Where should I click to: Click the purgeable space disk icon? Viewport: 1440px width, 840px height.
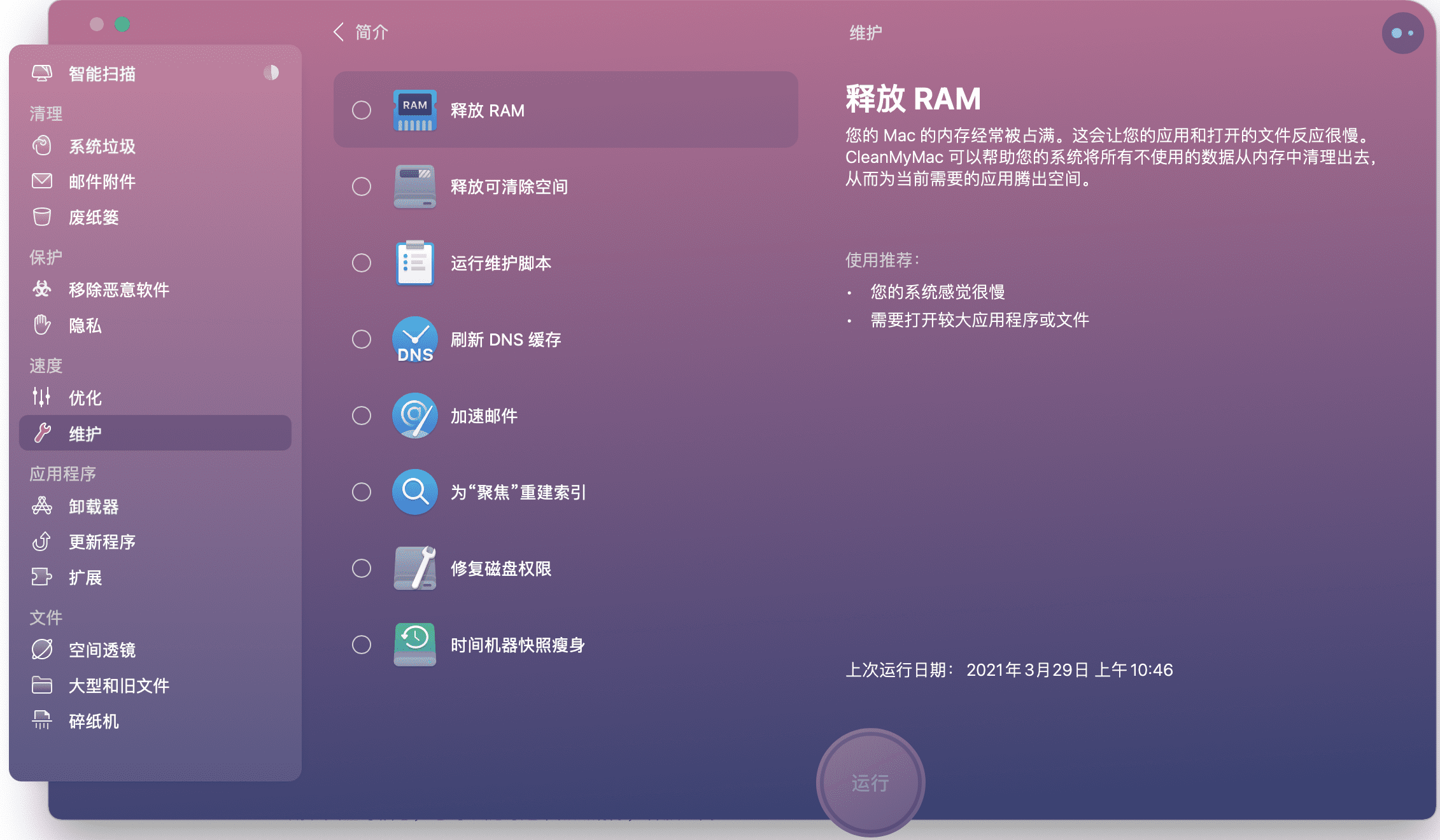(415, 186)
